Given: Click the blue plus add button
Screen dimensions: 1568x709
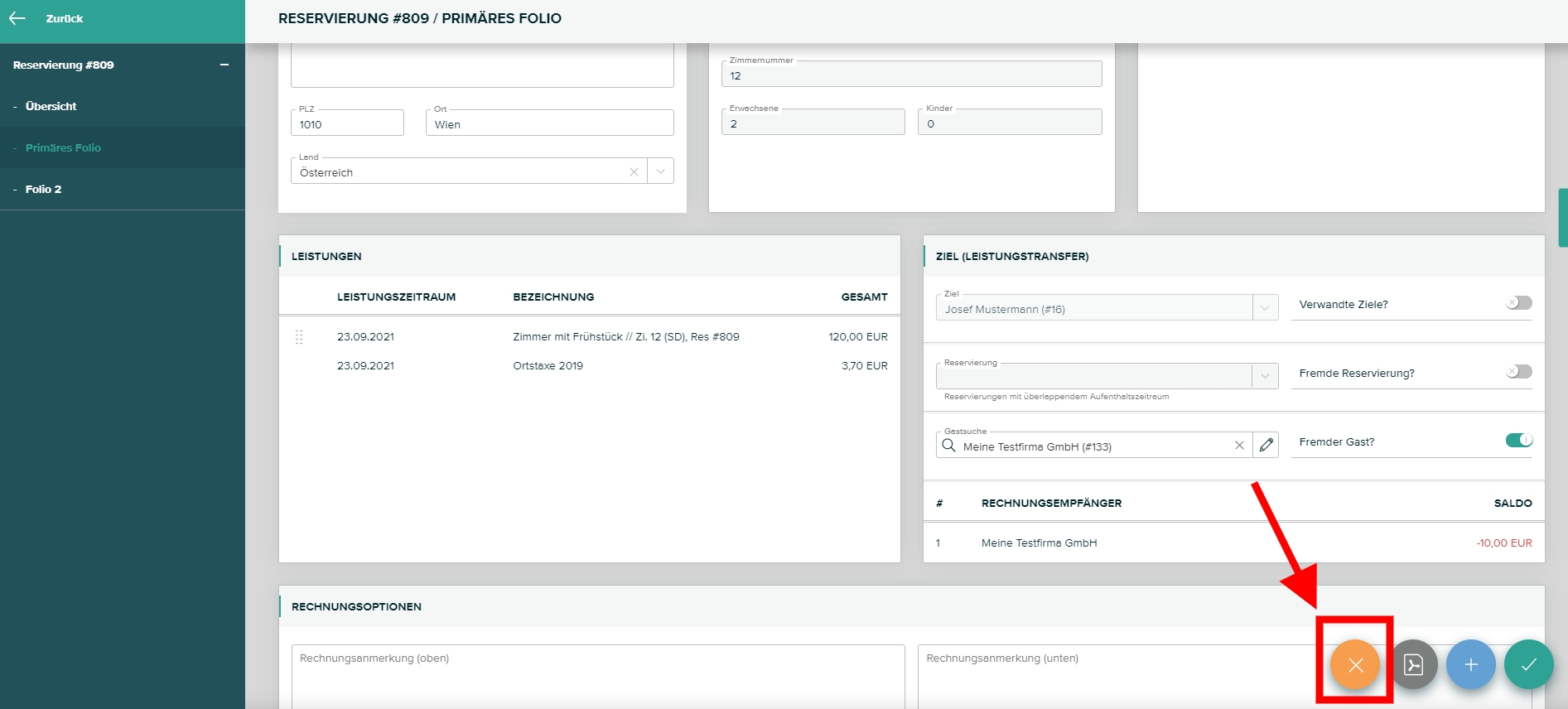Looking at the screenshot, I should [1470, 664].
